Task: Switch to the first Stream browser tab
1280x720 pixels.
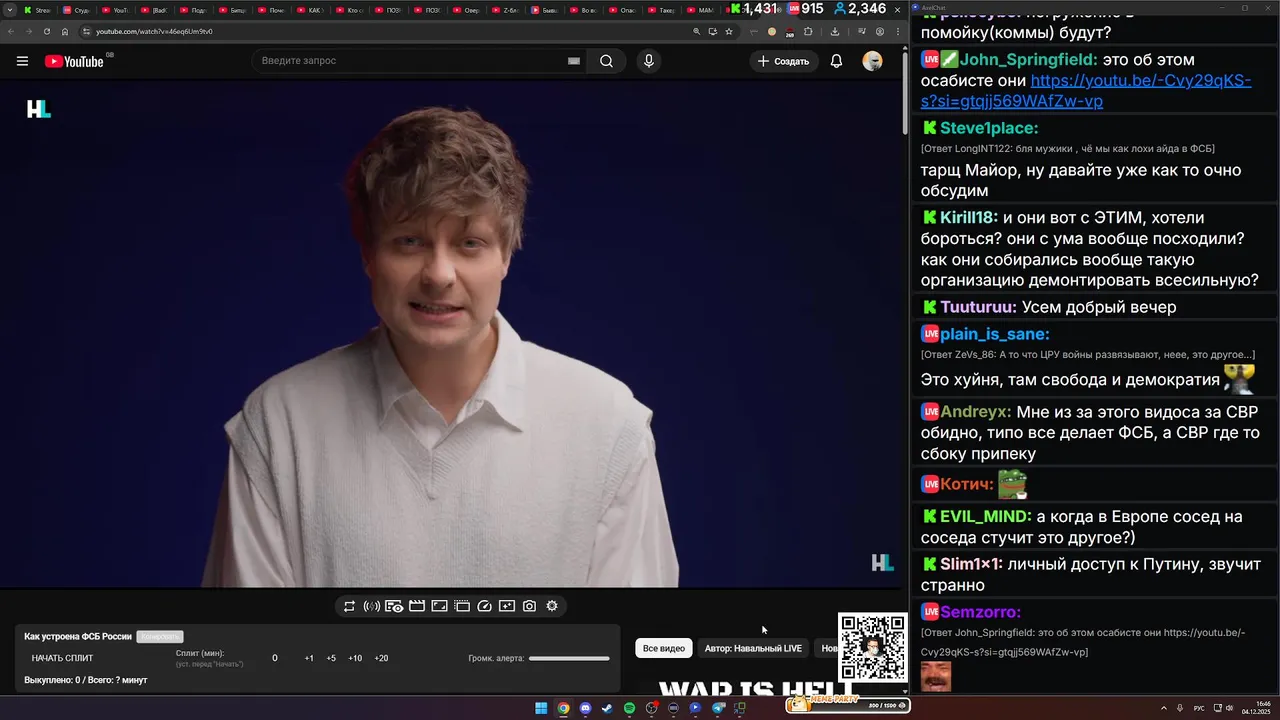Action: coord(37,10)
